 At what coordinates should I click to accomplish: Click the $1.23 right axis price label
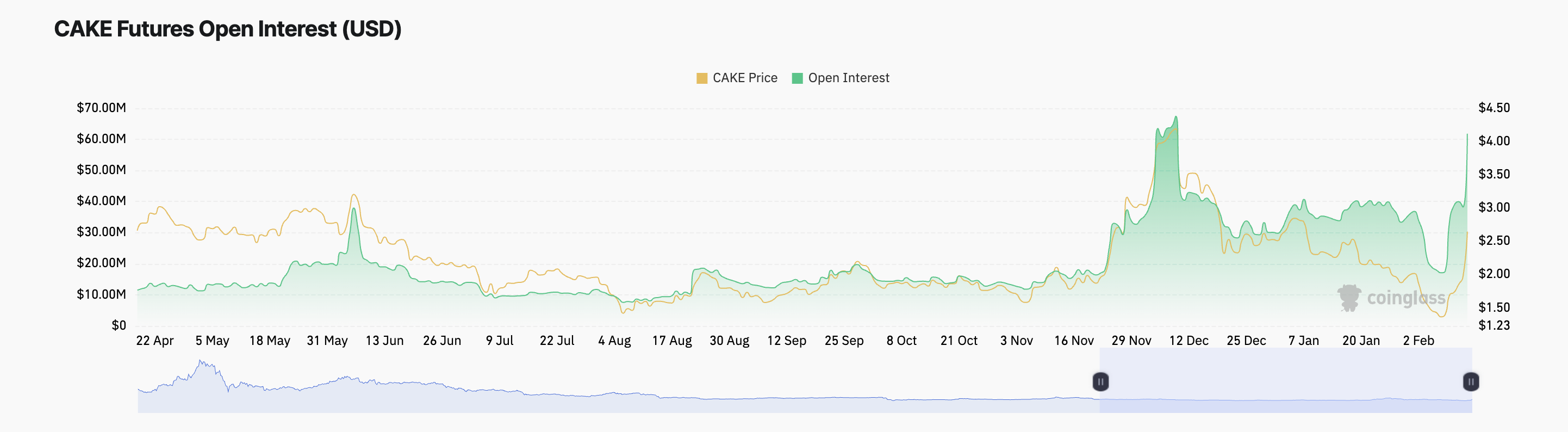pyautogui.click(x=1494, y=325)
